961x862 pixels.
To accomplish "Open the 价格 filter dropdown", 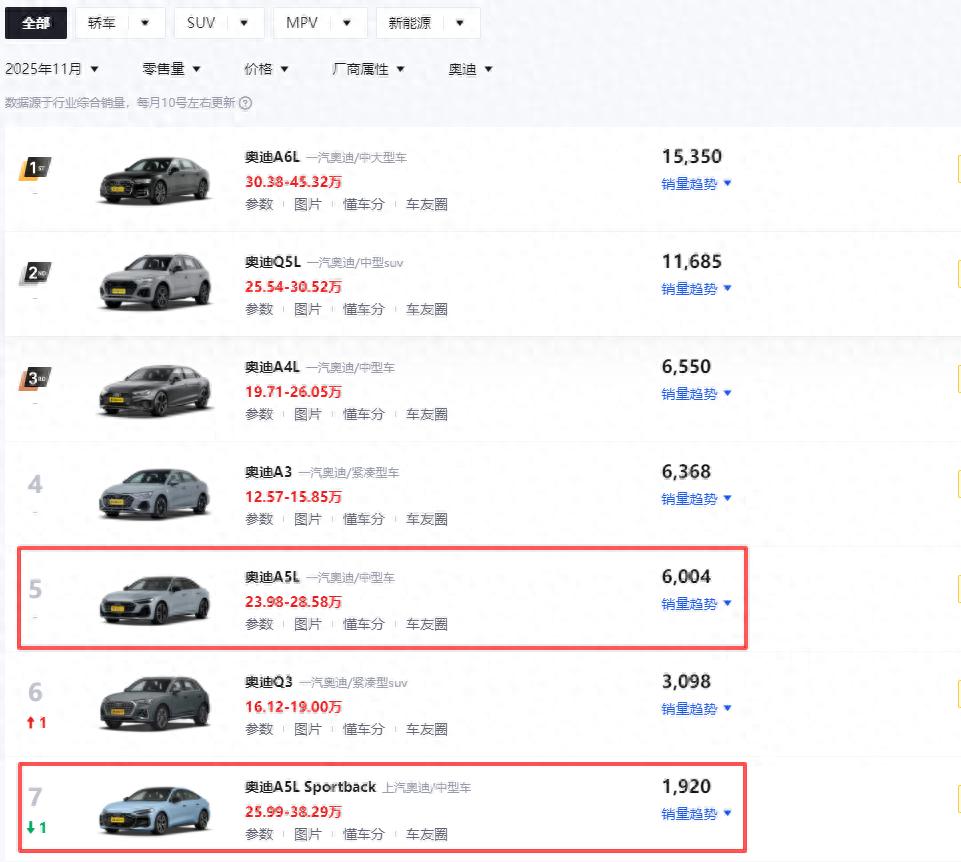I will pyautogui.click(x=266, y=69).
